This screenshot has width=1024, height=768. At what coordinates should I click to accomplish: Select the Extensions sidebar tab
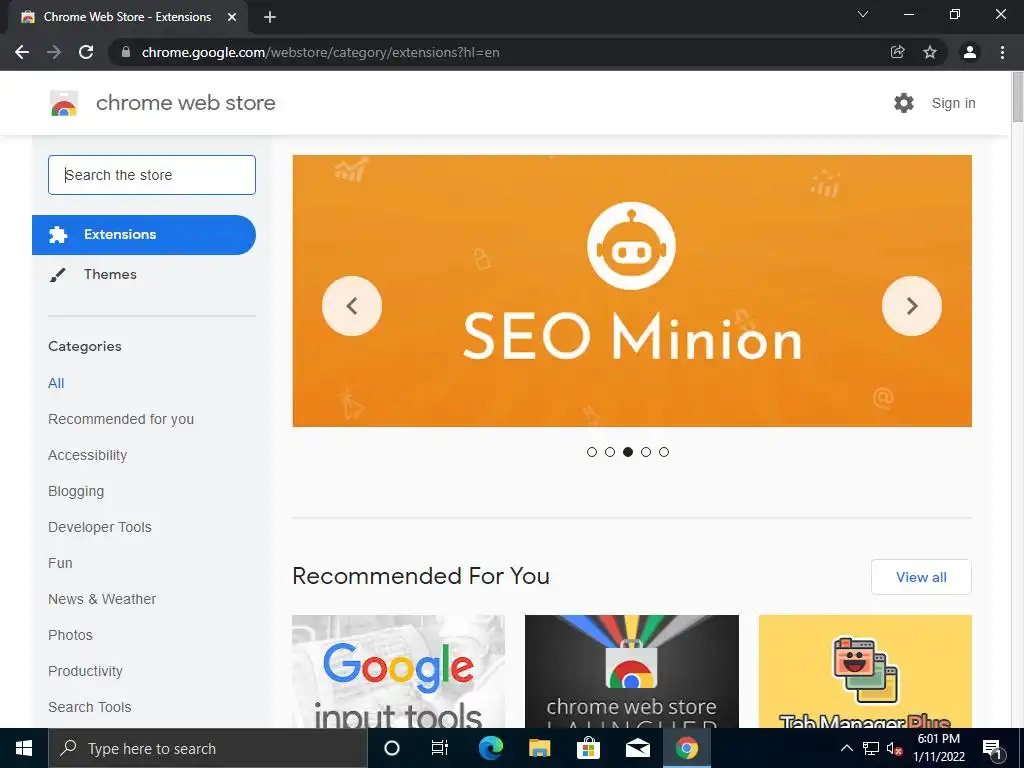tap(144, 235)
